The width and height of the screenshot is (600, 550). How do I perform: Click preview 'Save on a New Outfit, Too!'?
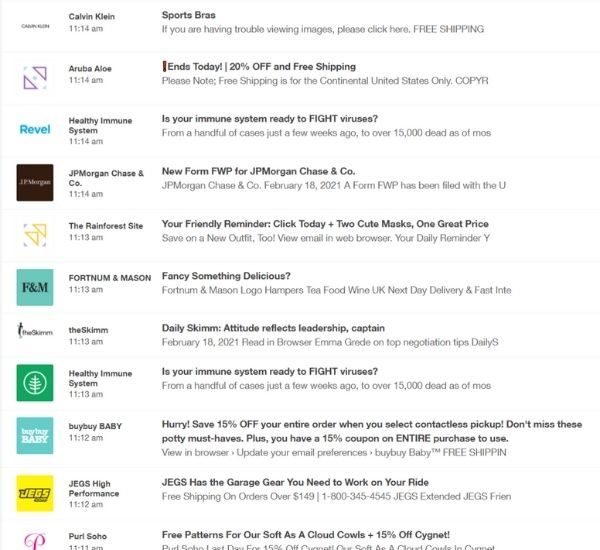click(326, 238)
